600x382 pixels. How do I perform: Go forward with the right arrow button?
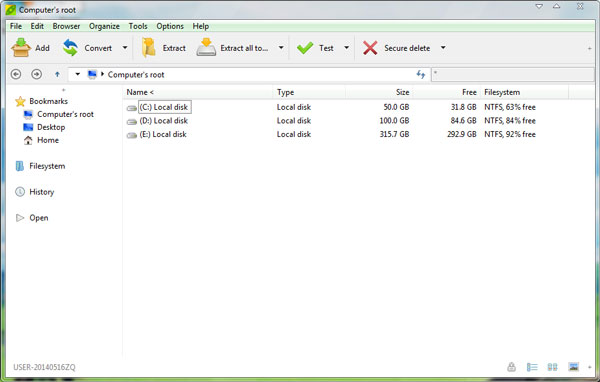pos(36,74)
